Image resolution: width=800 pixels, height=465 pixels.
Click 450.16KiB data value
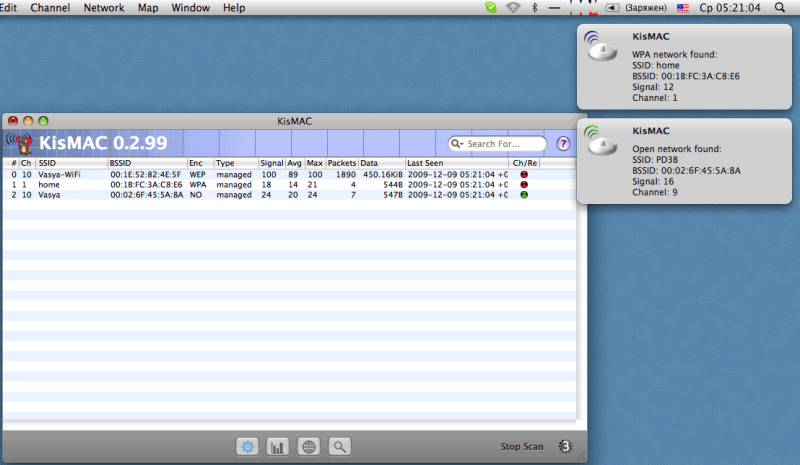point(383,175)
